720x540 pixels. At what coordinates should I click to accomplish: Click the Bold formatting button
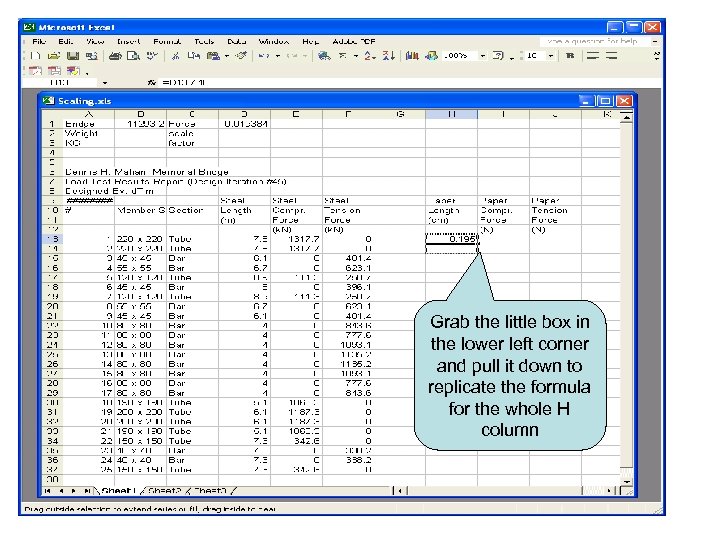(570, 56)
